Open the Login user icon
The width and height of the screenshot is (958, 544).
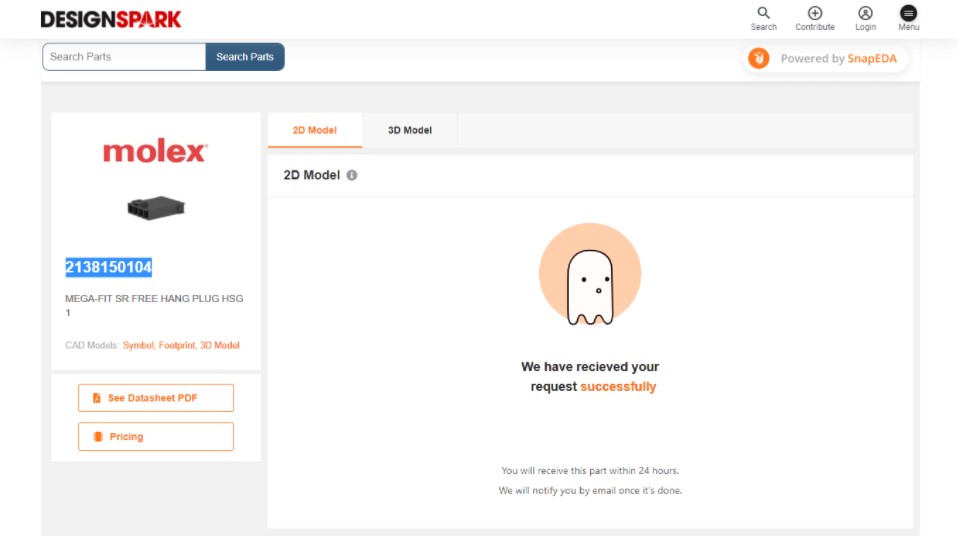[x=865, y=13]
